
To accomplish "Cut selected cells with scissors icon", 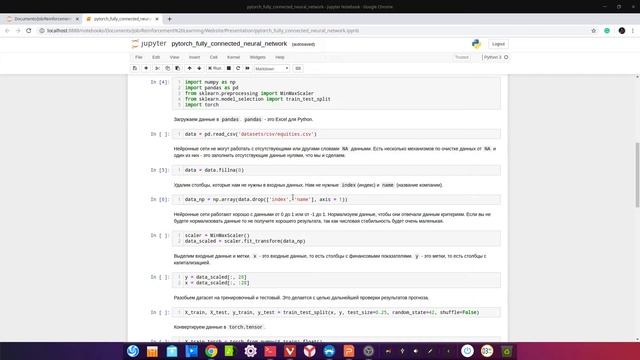I will click(157, 69).
